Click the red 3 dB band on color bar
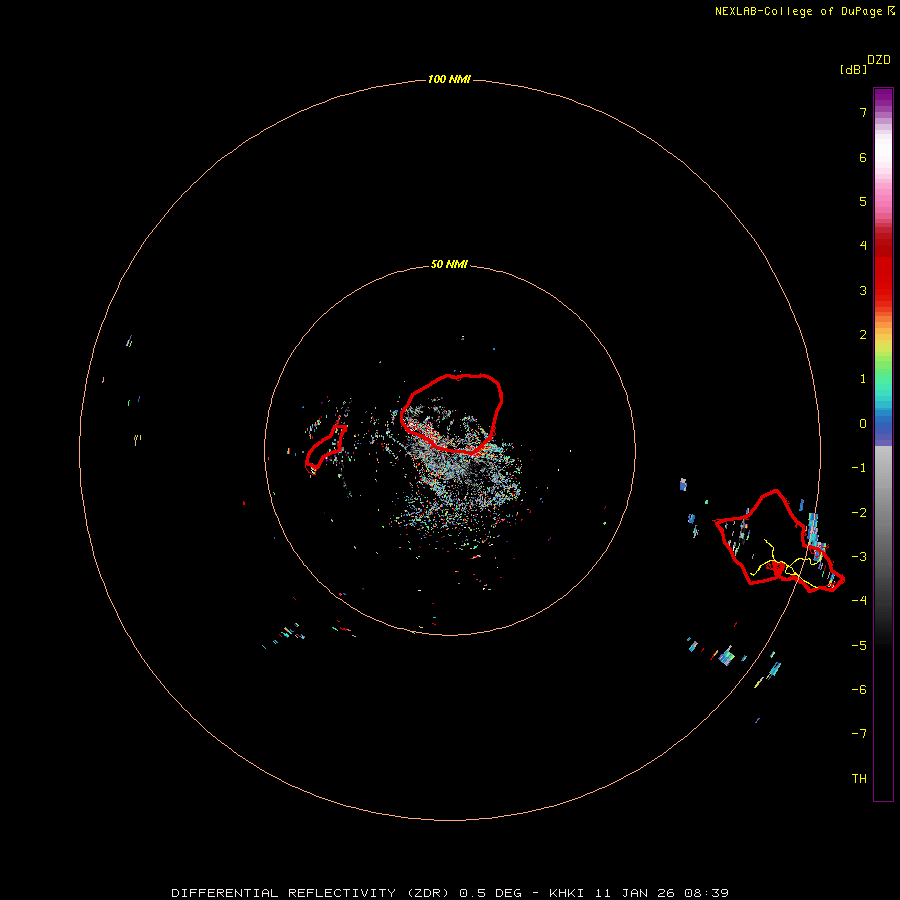 point(883,290)
